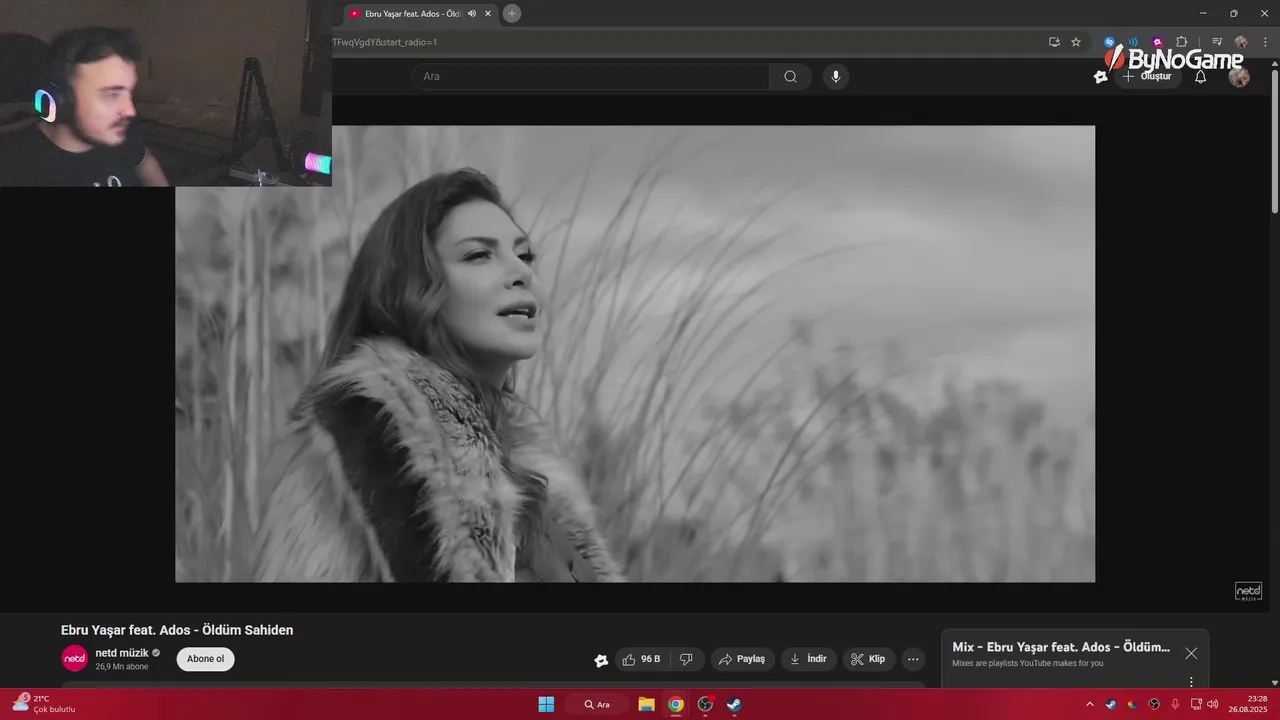This screenshot has width=1280, height=720.
Task: Search YouTube by voice with microphone icon
Action: (836, 76)
